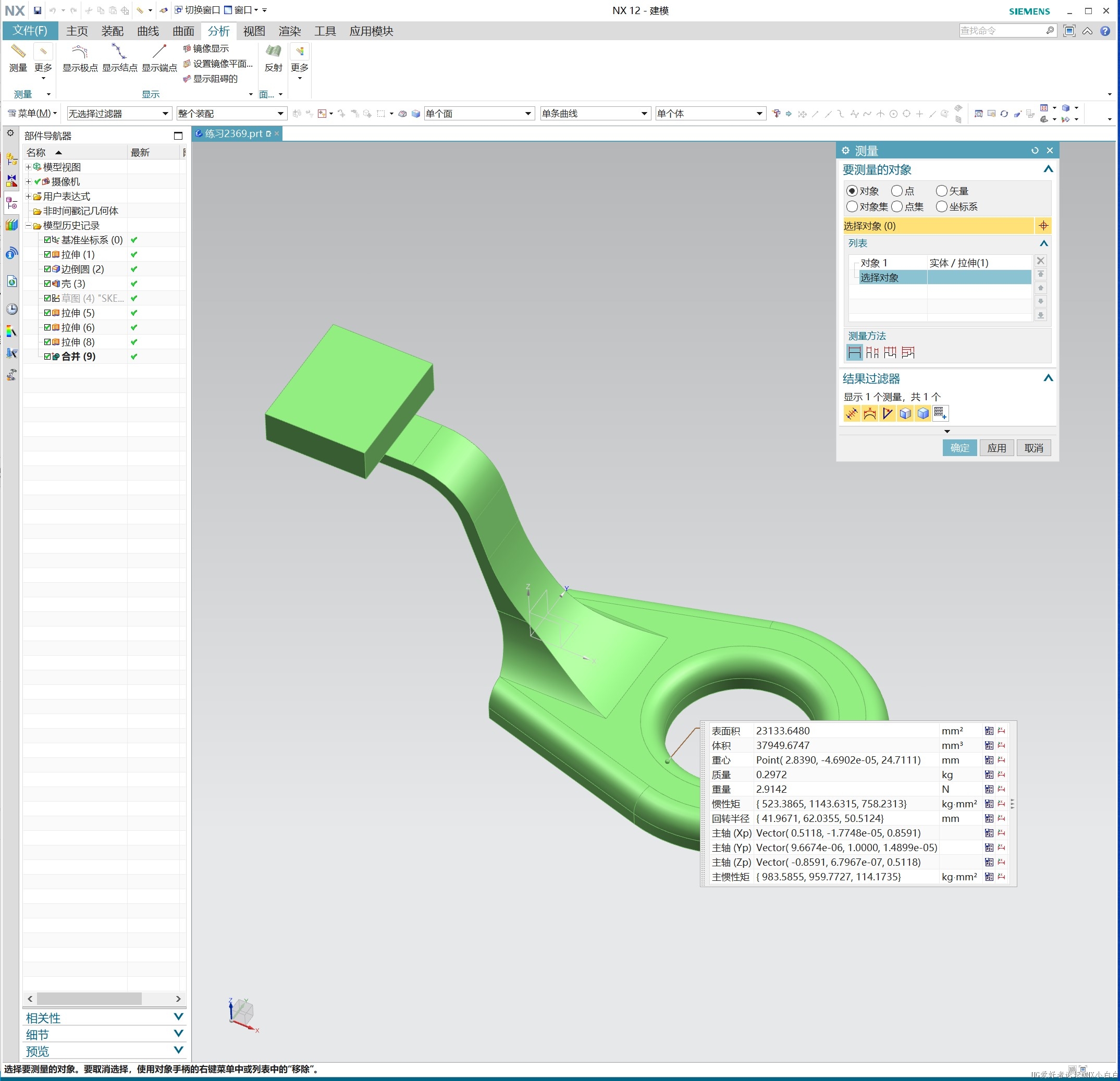Switch to the 曲线 ribbon tab
The width and height of the screenshot is (1120, 1081).
click(148, 31)
